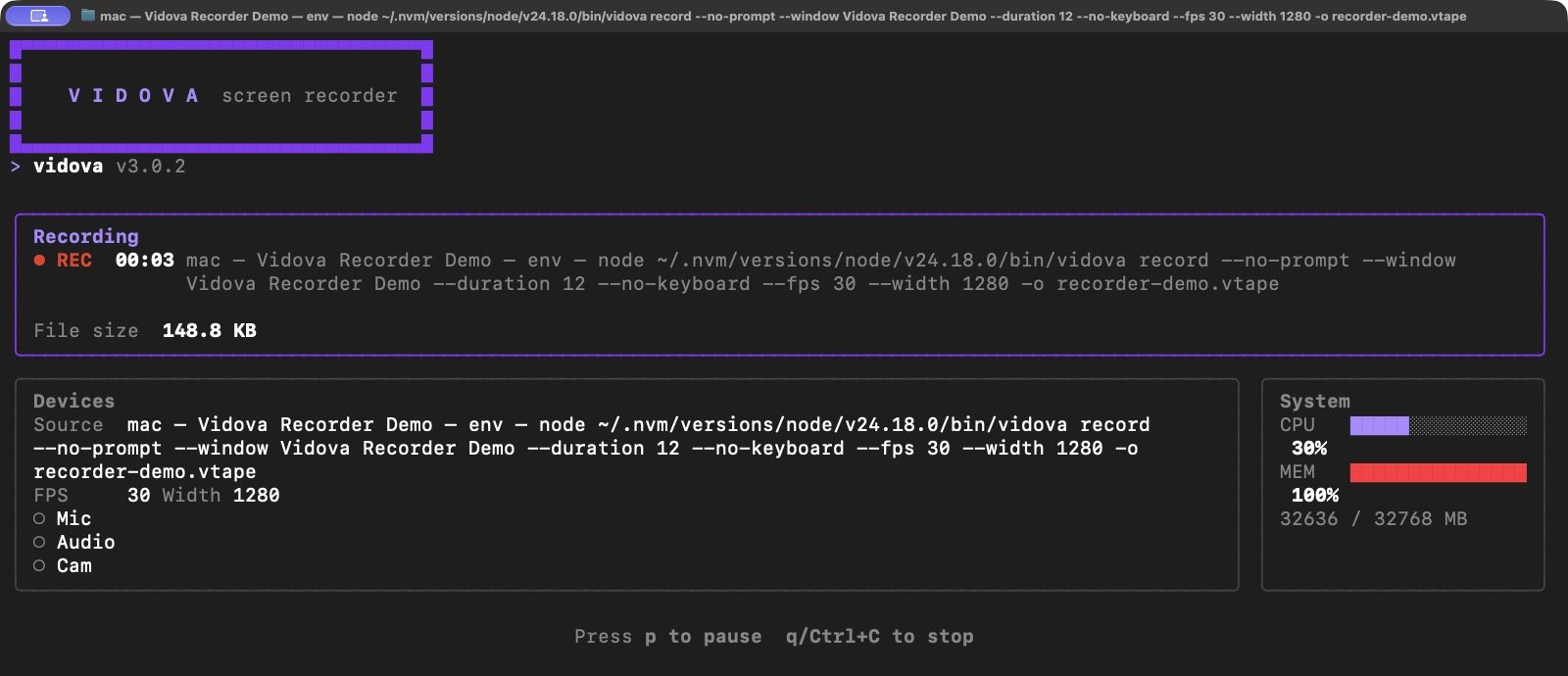Image resolution: width=1568 pixels, height=676 pixels.
Task: Click the Width value 1280
Action: [257, 496]
